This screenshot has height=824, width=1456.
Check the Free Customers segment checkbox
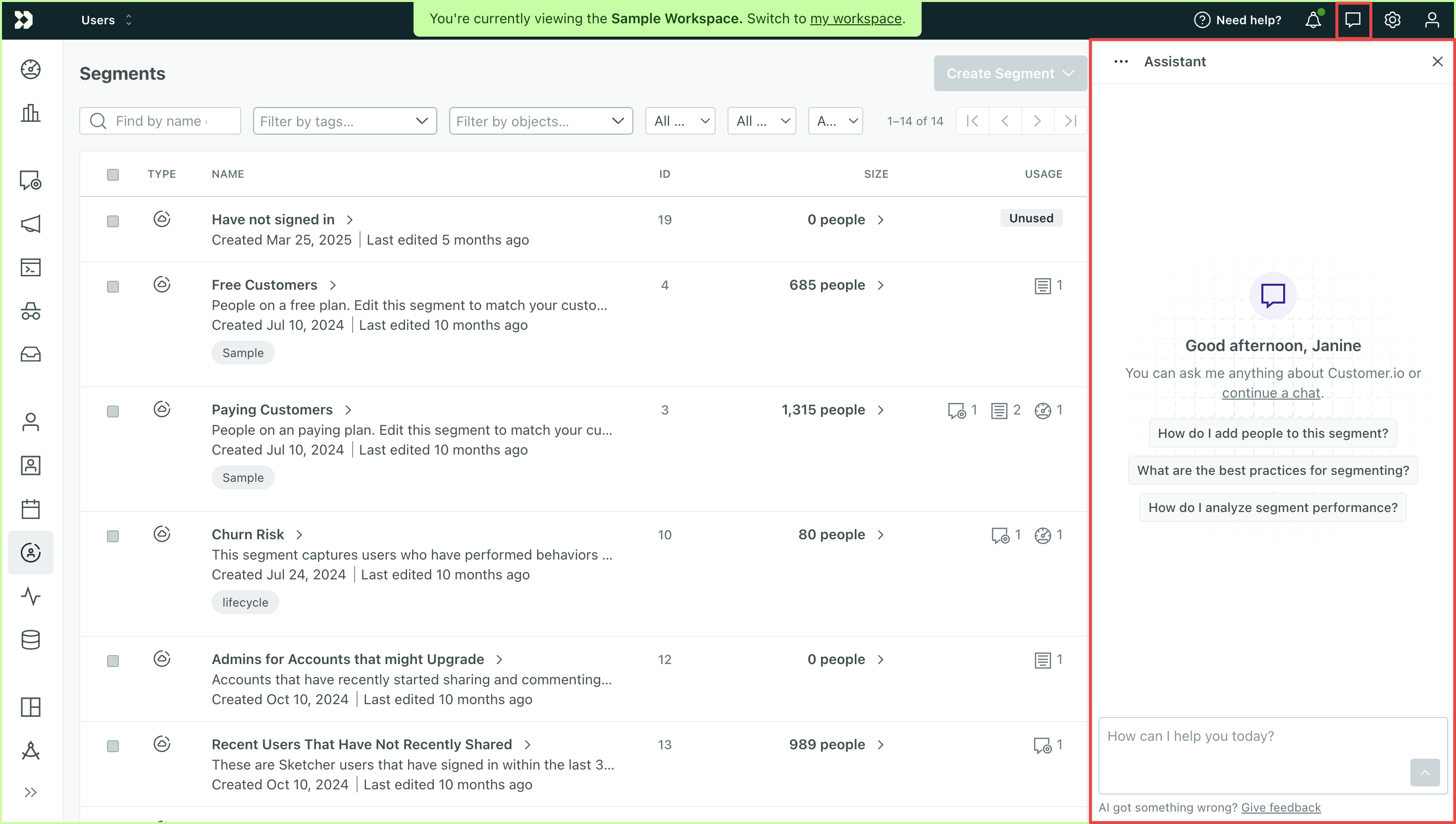point(113,286)
